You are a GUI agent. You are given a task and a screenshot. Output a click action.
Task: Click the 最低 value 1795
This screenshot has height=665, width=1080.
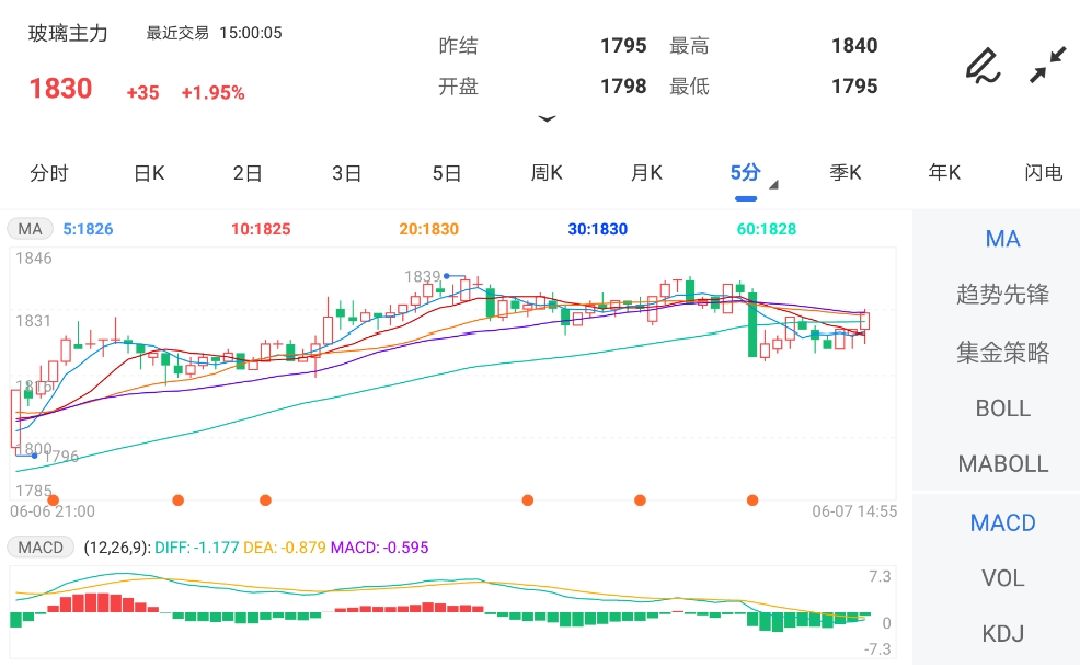(x=854, y=86)
